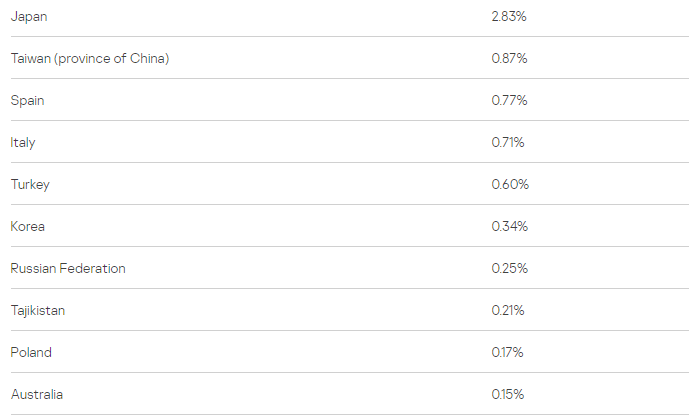This screenshot has height=418, width=689.
Task: Click the 0.17% value for Poland
Action: point(508,352)
